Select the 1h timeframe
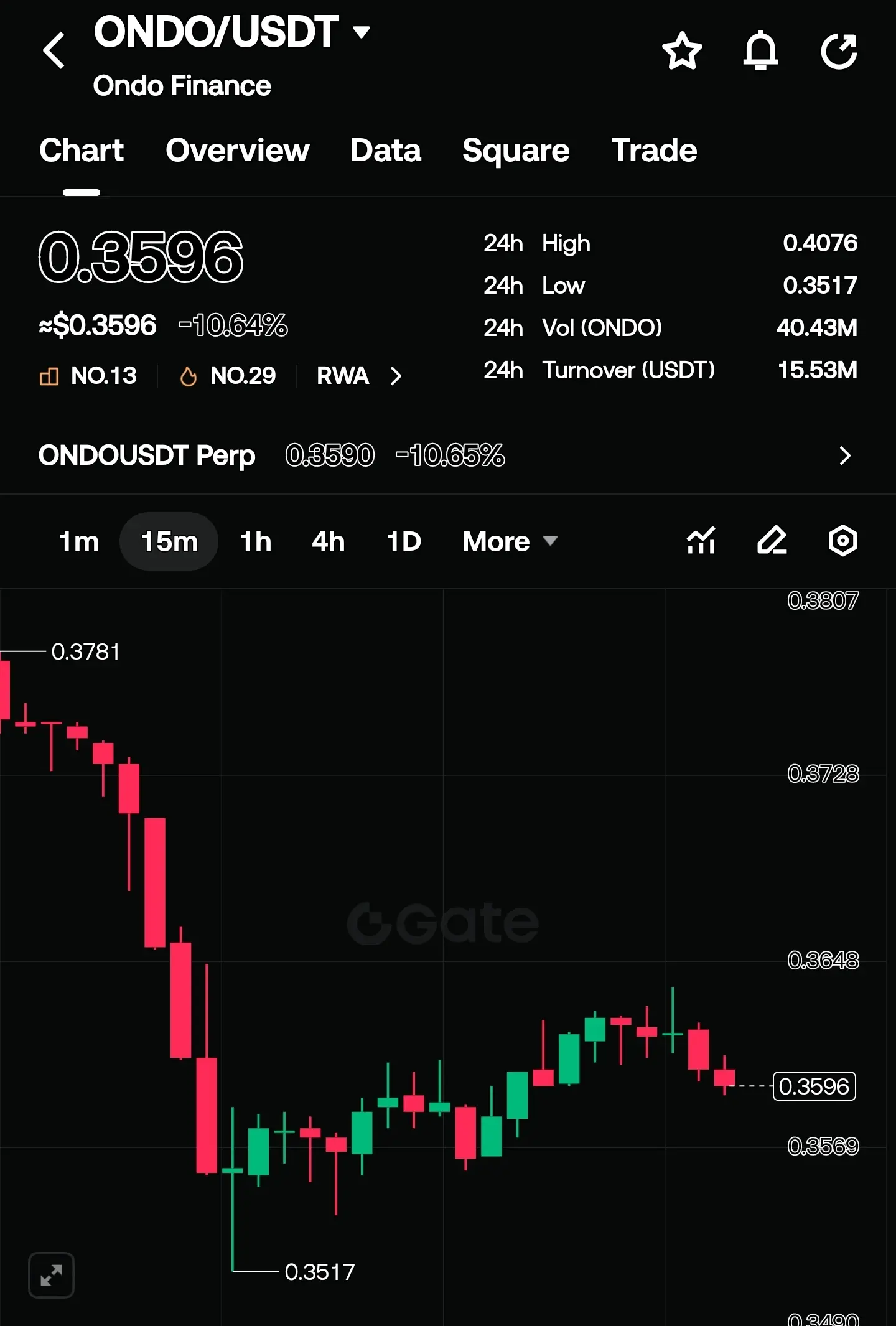Screen dimensions: 896x1326 [256, 541]
